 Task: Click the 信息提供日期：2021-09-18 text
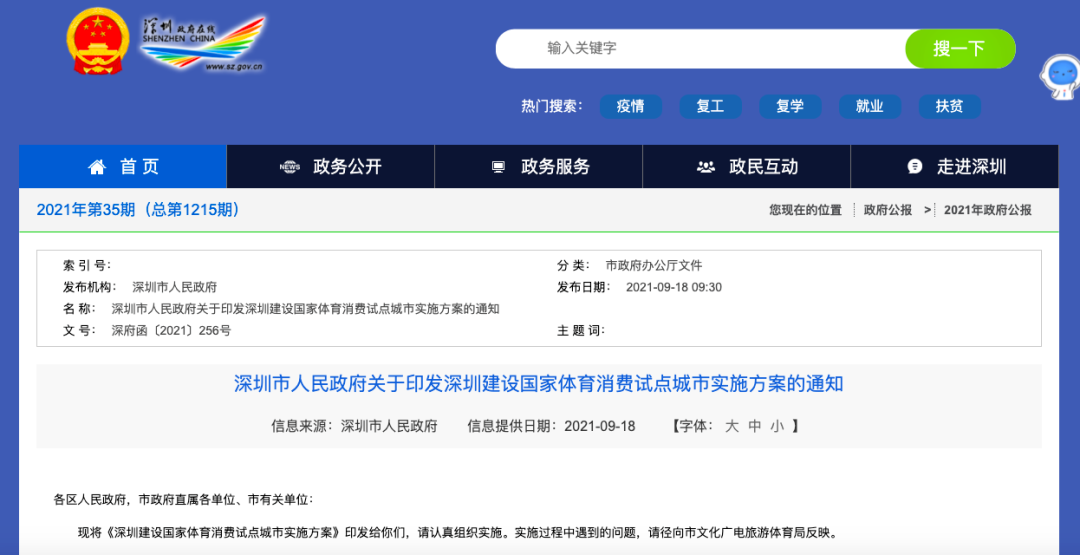(x=551, y=426)
